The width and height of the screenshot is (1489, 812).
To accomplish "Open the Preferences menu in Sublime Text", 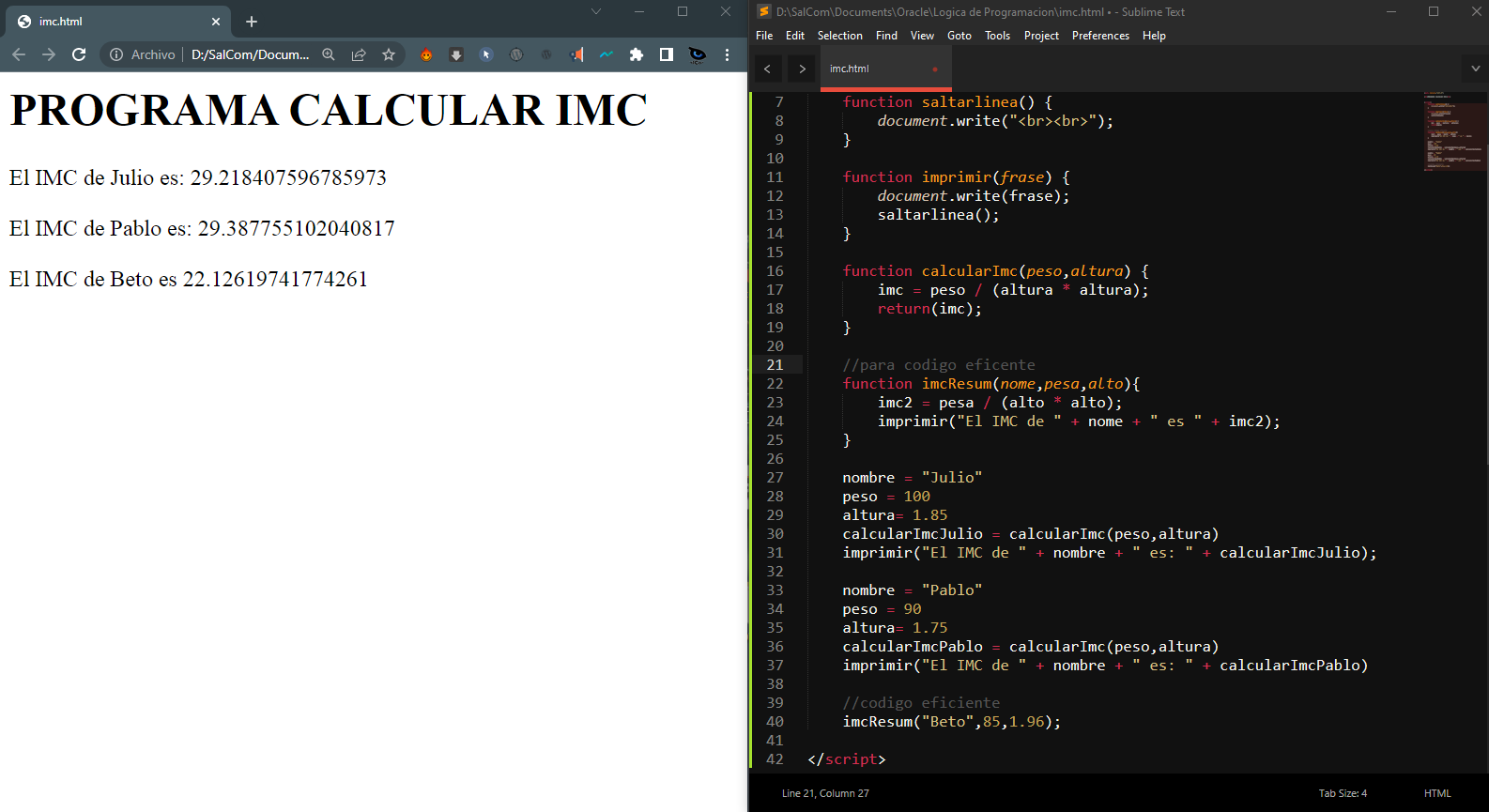I will (x=1100, y=36).
